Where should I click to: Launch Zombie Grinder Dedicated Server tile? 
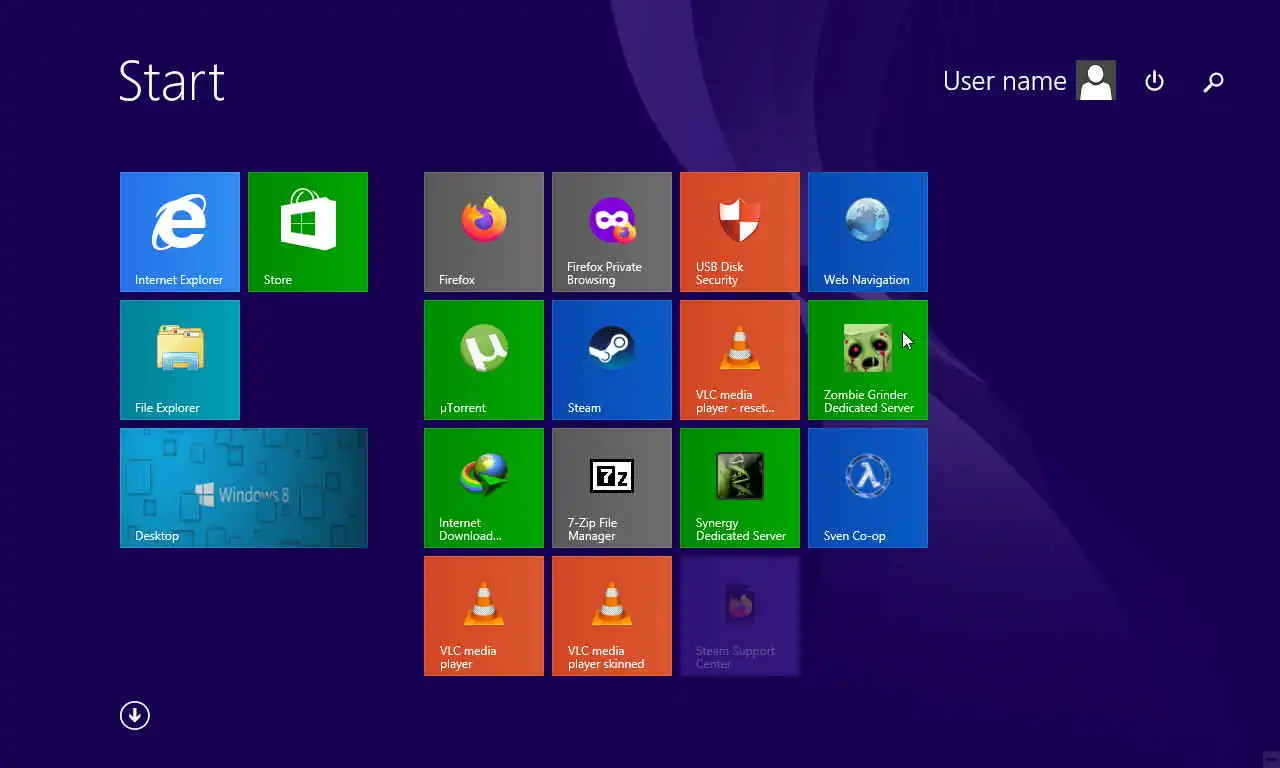868,360
